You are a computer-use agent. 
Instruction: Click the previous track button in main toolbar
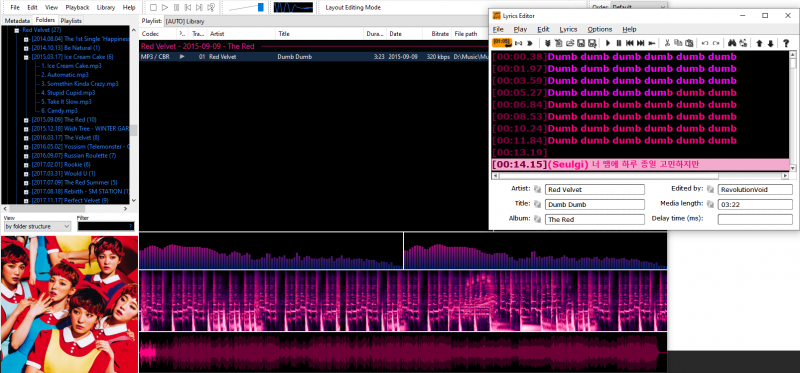tap(188, 8)
